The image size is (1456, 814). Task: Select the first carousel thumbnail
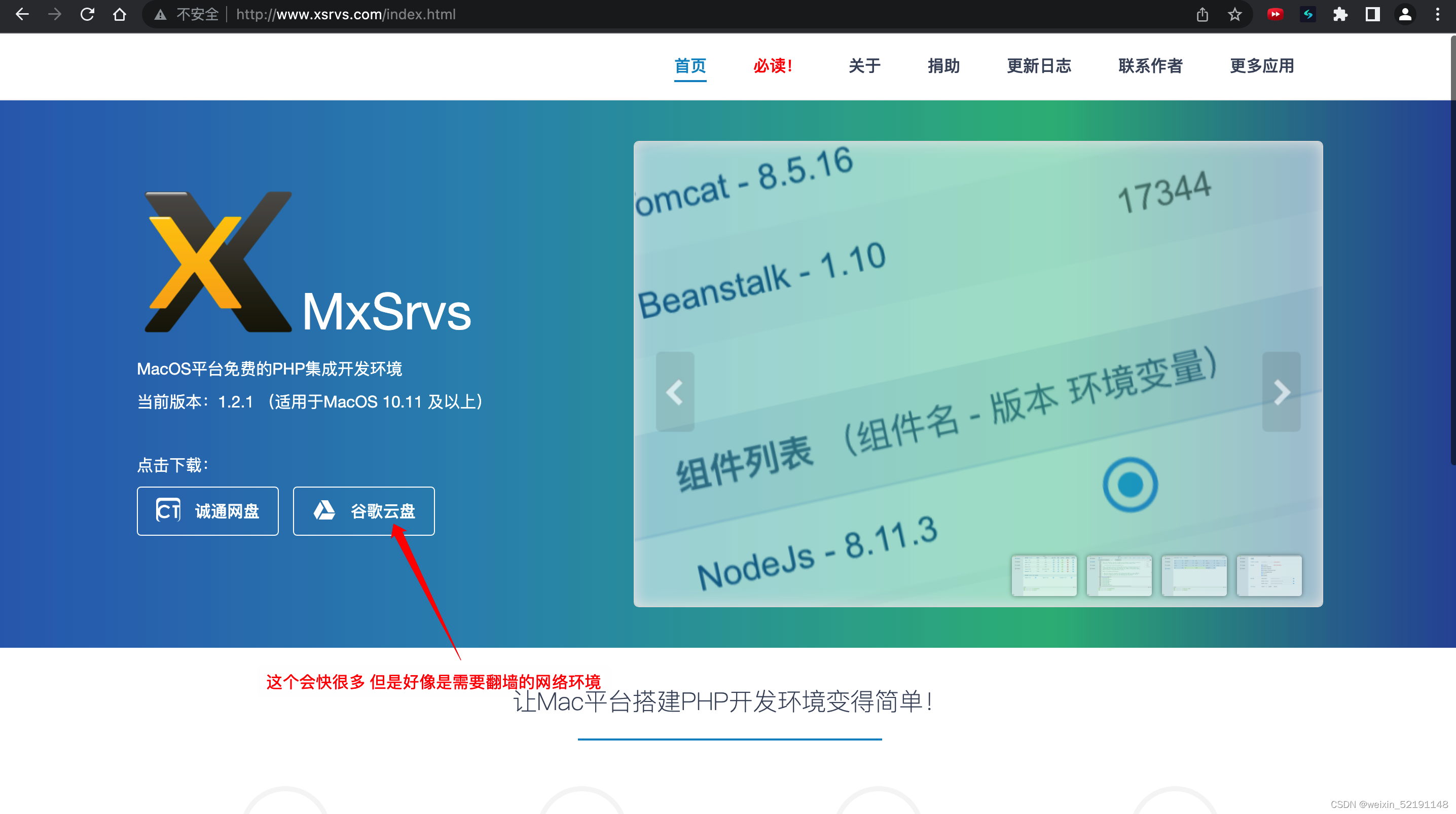pyautogui.click(x=1044, y=575)
